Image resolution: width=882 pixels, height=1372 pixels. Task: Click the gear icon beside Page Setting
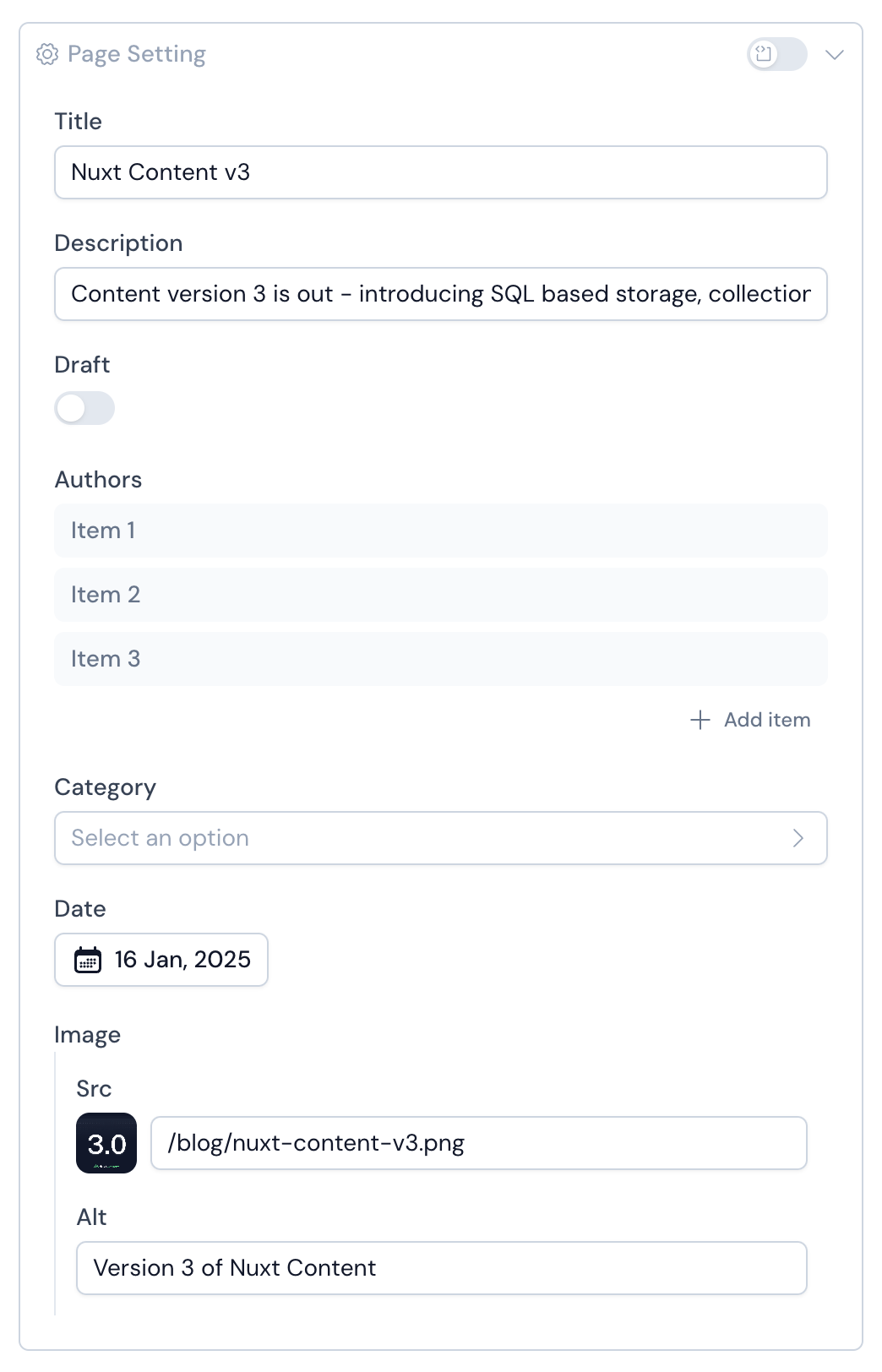coord(47,54)
